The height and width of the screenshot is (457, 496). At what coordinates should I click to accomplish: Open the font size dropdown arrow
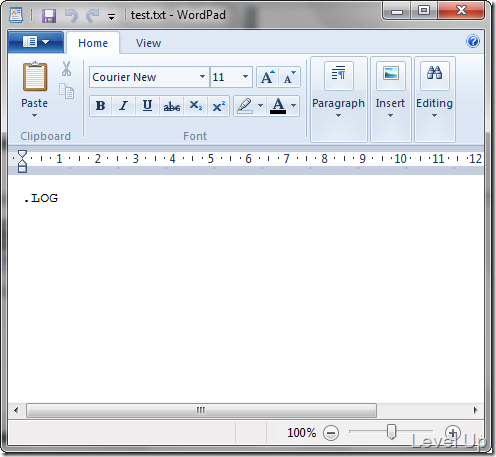tap(245, 77)
